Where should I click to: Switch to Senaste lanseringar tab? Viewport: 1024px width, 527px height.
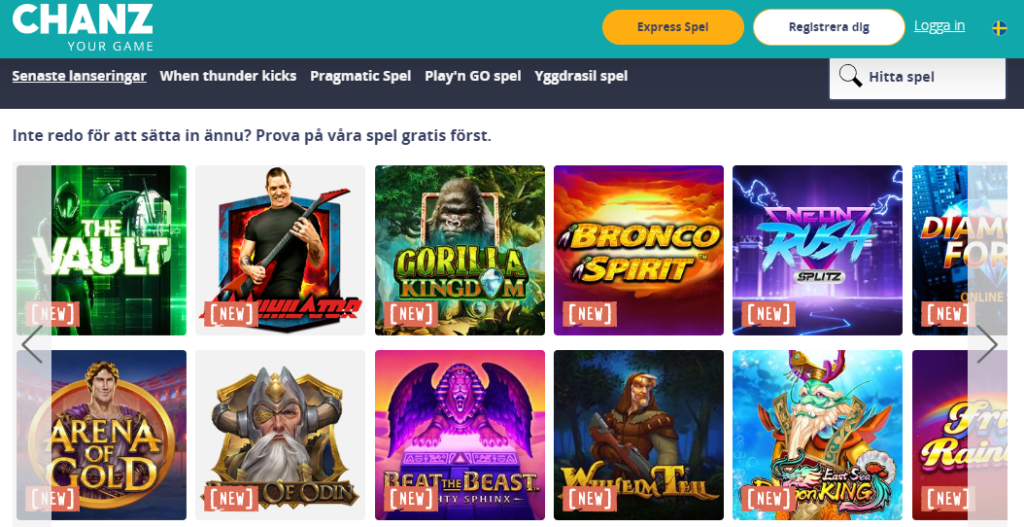click(79, 76)
